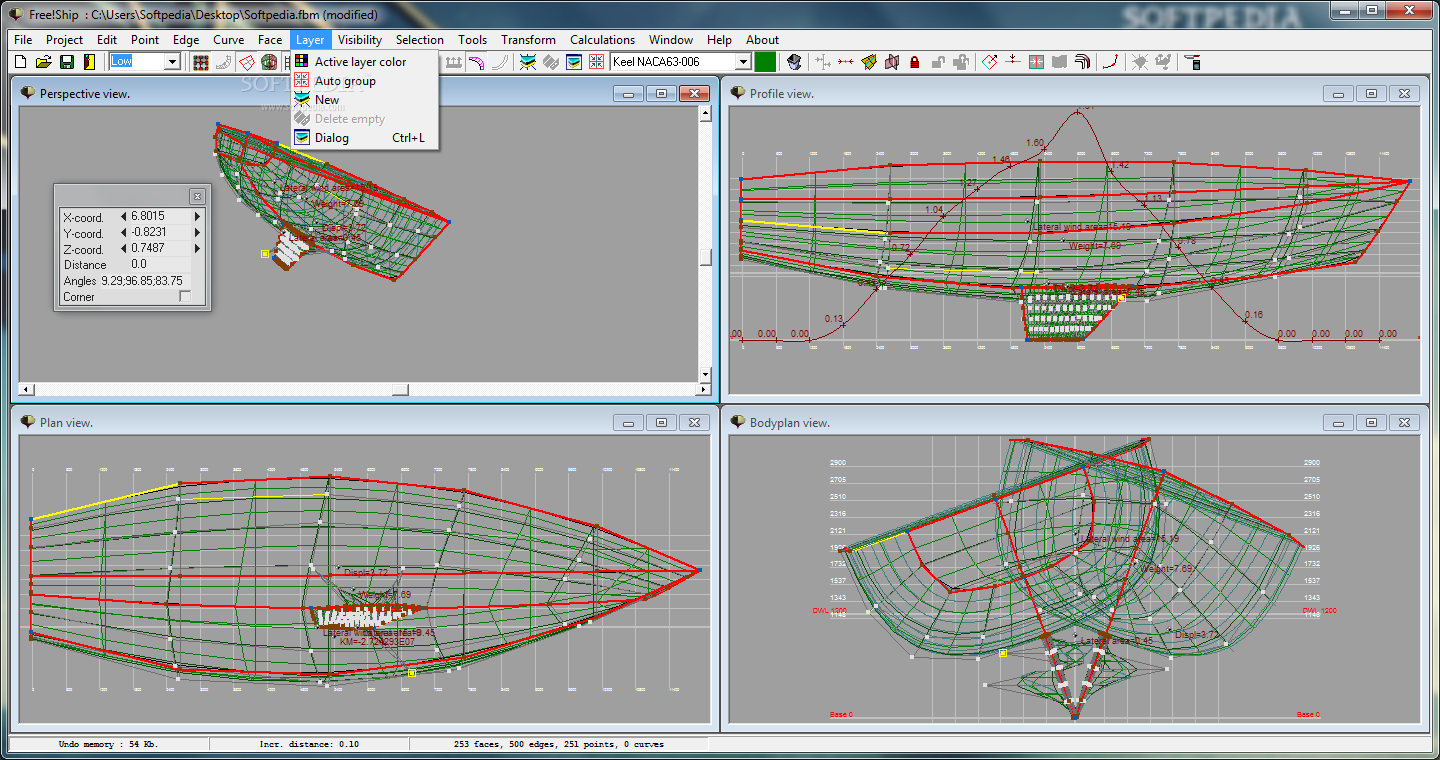Click the teal mirror panels toolbar icon
This screenshot has height=760, width=1440.
click(1035, 62)
